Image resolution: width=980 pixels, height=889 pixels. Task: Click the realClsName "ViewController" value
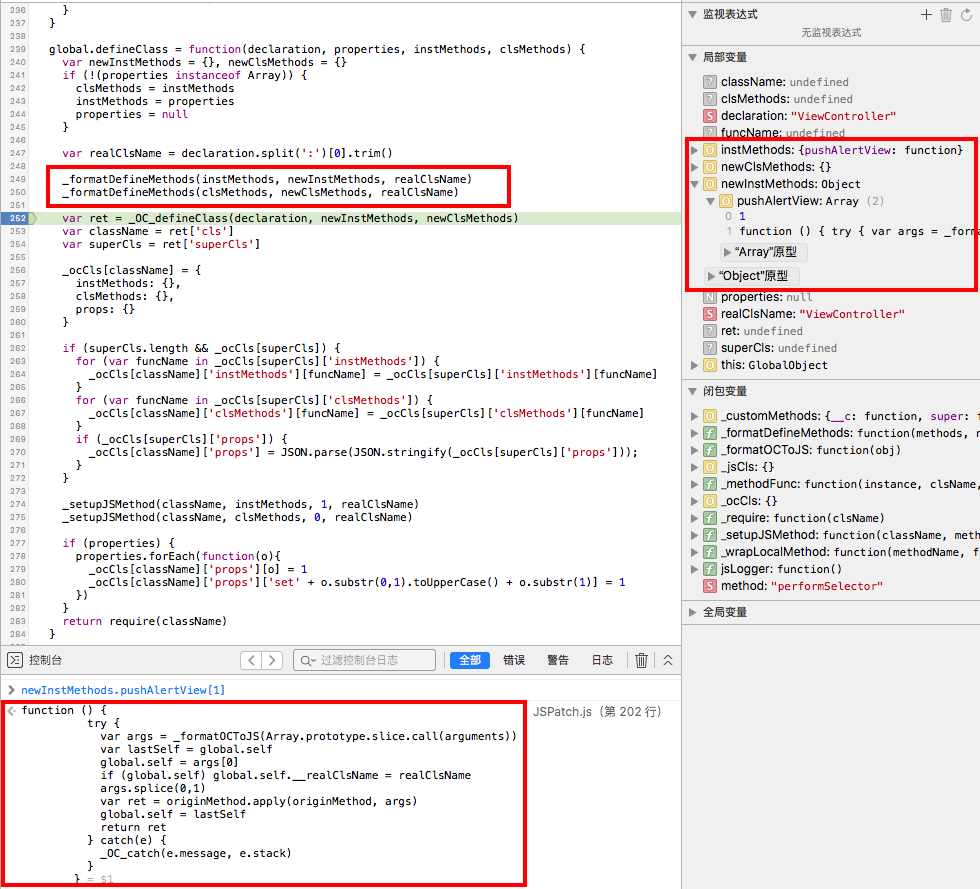[852, 314]
